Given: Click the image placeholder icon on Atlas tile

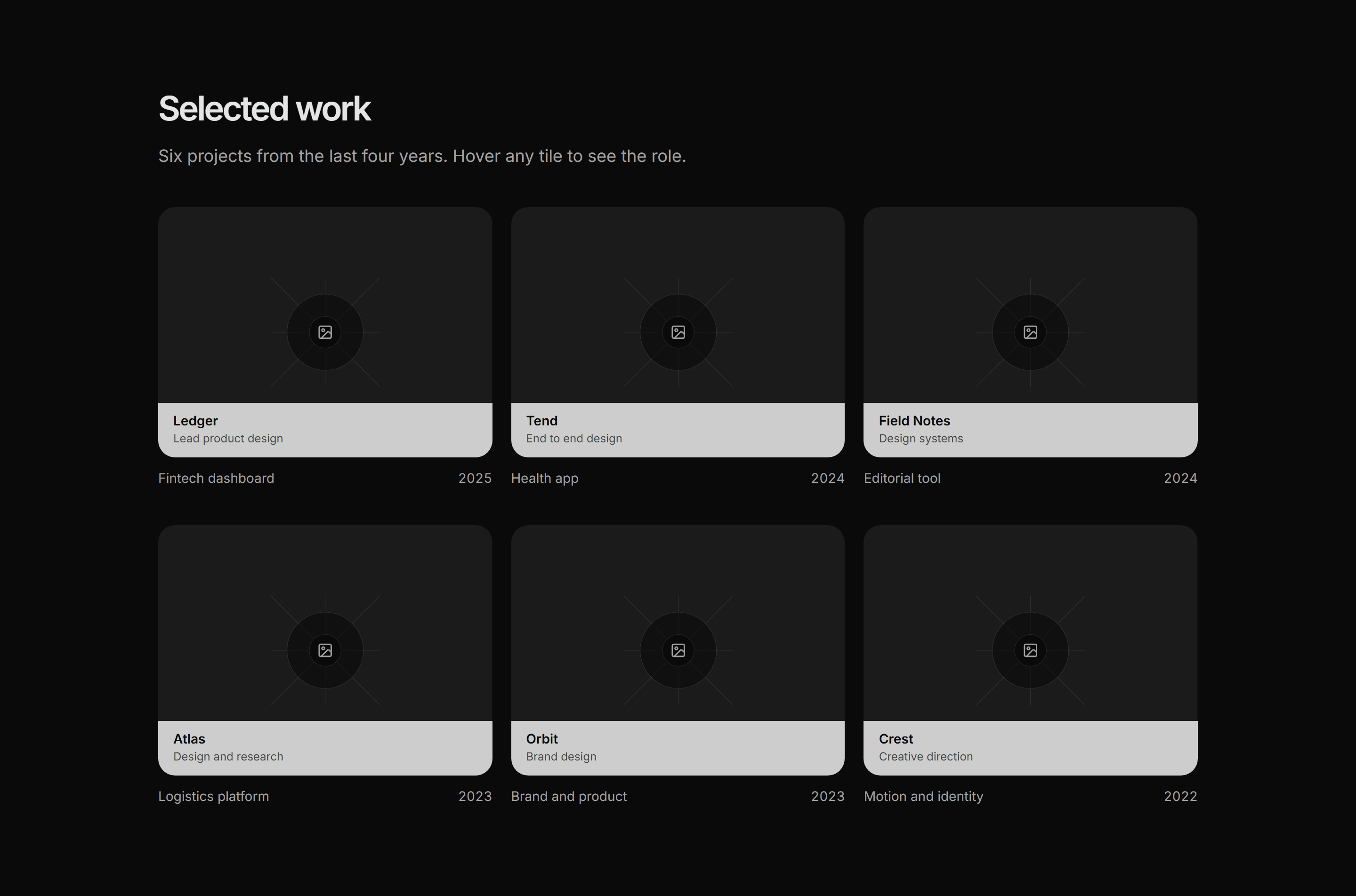Looking at the screenshot, I should [x=325, y=650].
